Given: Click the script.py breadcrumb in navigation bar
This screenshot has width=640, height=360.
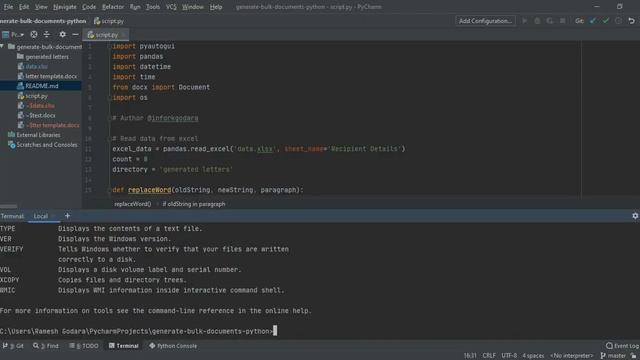Looking at the screenshot, I should [109, 21].
